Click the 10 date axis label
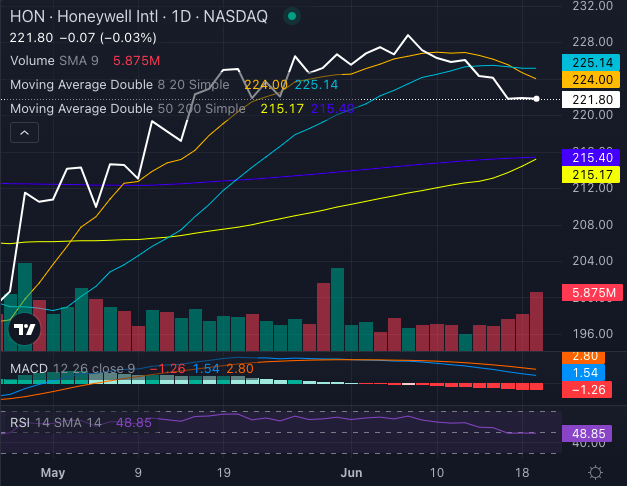Screen dimensions: 627x486 (437, 473)
